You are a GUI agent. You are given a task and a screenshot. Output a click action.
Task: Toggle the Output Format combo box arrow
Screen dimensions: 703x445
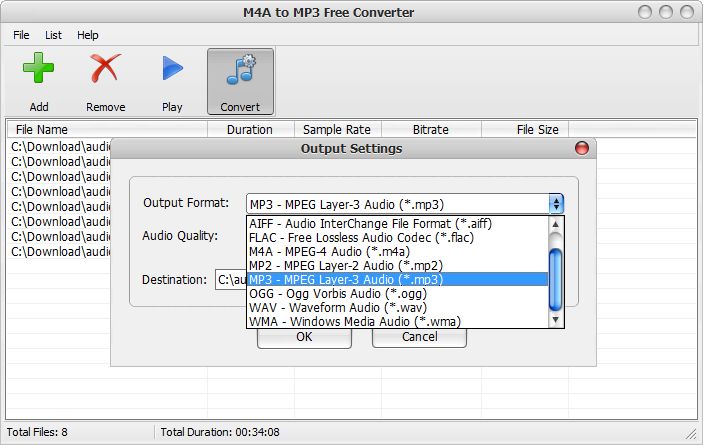pyautogui.click(x=556, y=204)
